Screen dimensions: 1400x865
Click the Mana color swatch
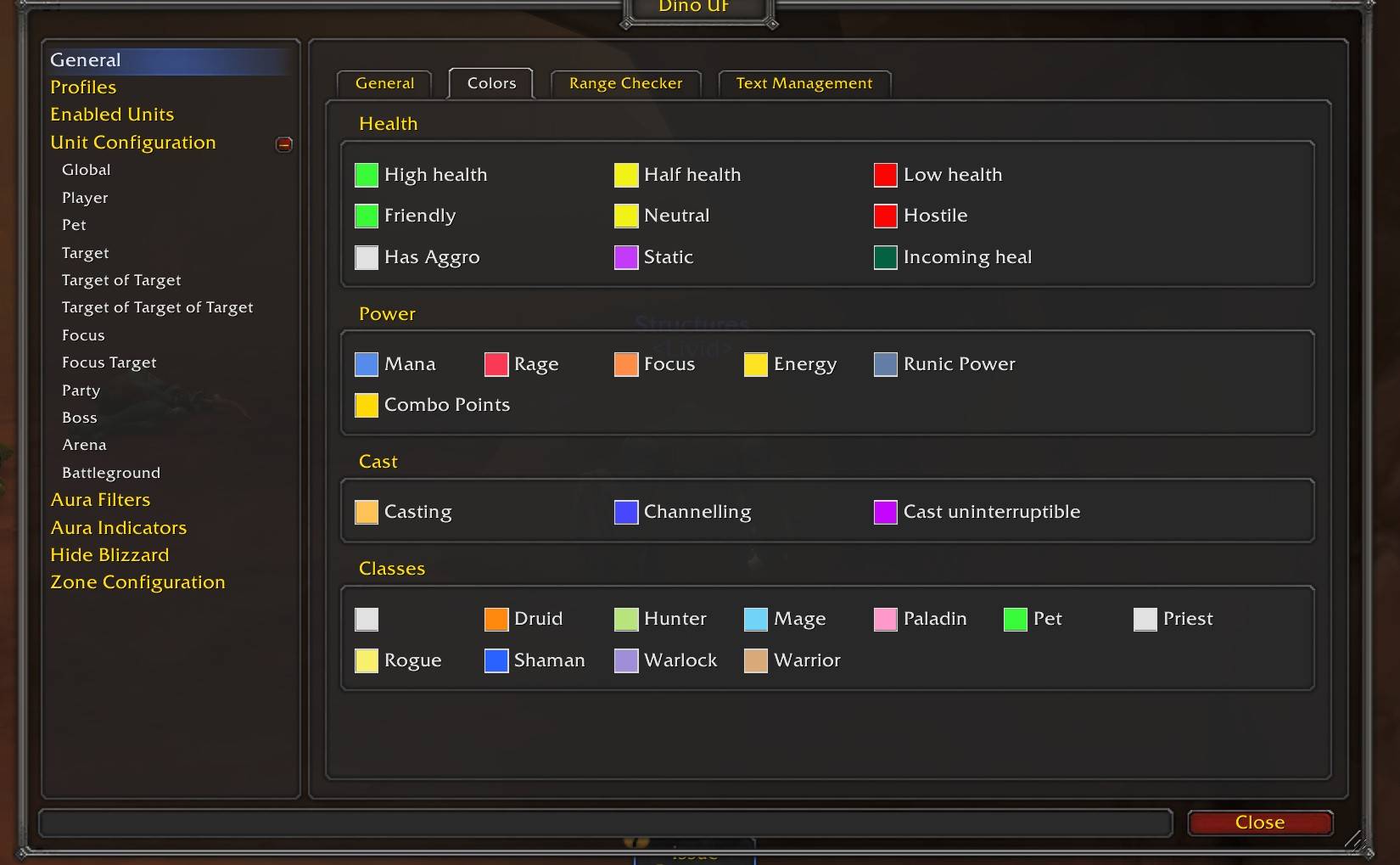pyautogui.click(x=366, y=364)
